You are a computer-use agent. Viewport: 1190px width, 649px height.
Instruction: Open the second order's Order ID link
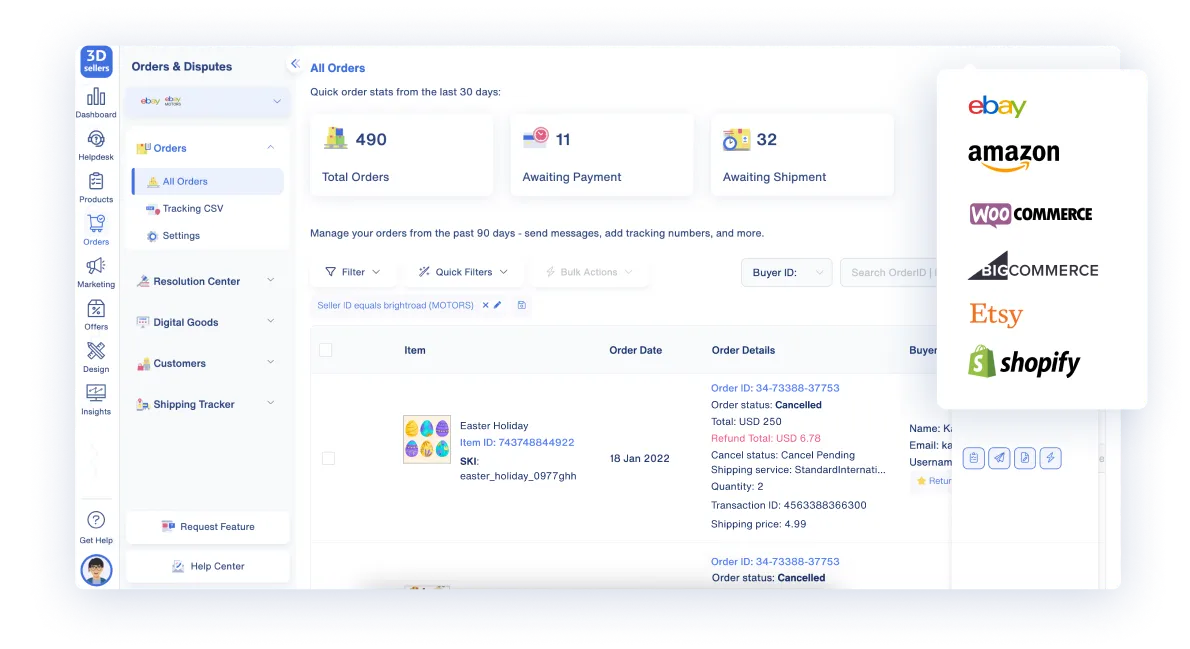tap(775, 562)
